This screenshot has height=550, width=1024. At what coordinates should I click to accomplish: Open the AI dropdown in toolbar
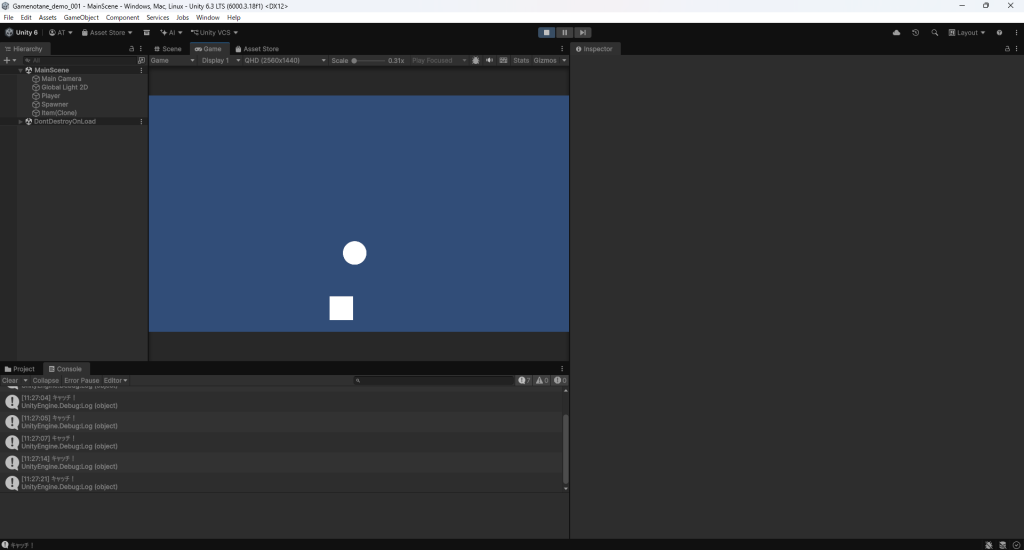tap(171, 33)
